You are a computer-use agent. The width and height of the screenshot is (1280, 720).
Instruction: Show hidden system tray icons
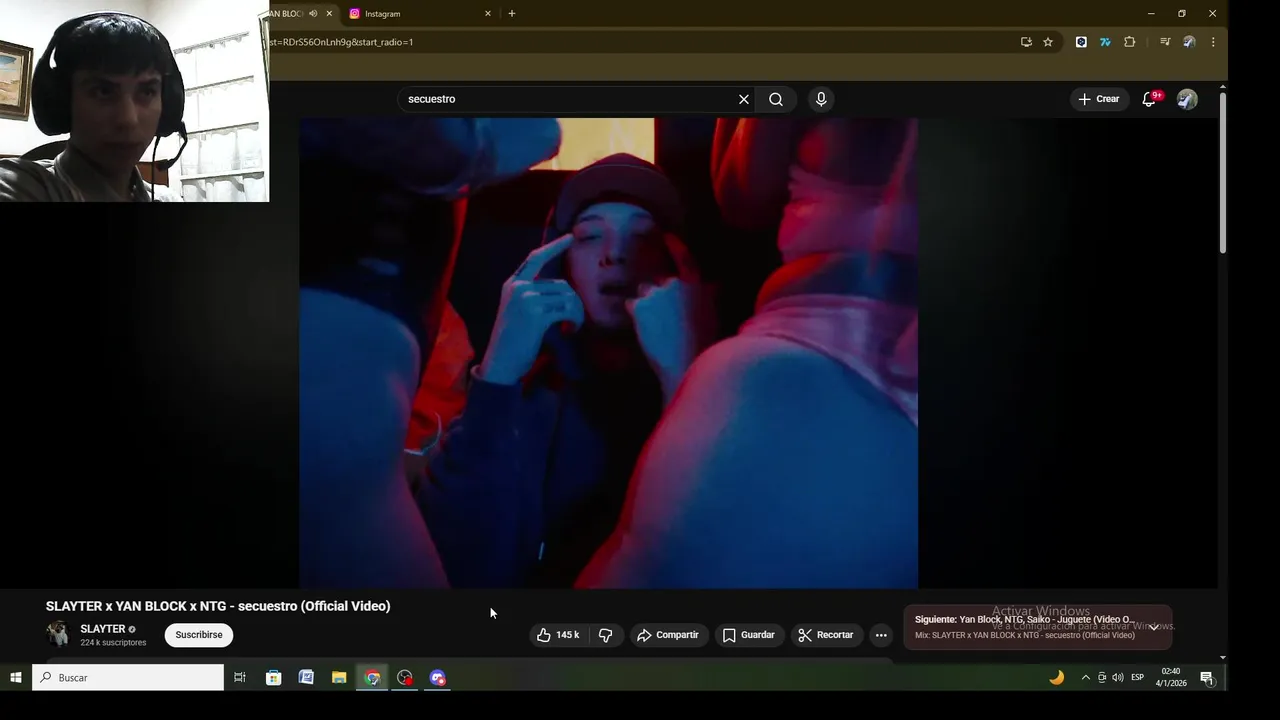coord(1086,677)
